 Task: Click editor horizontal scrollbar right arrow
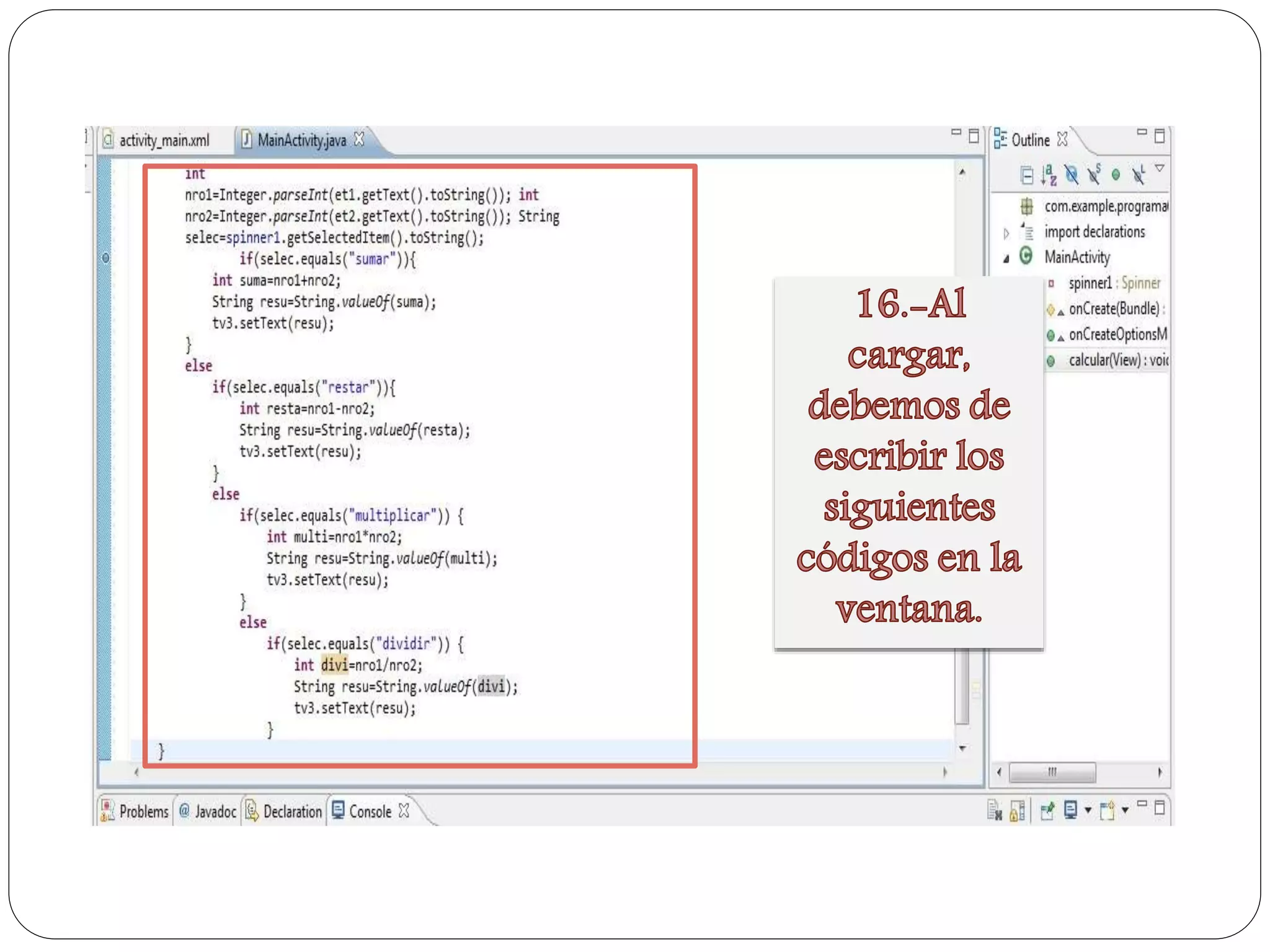[945, 772]
